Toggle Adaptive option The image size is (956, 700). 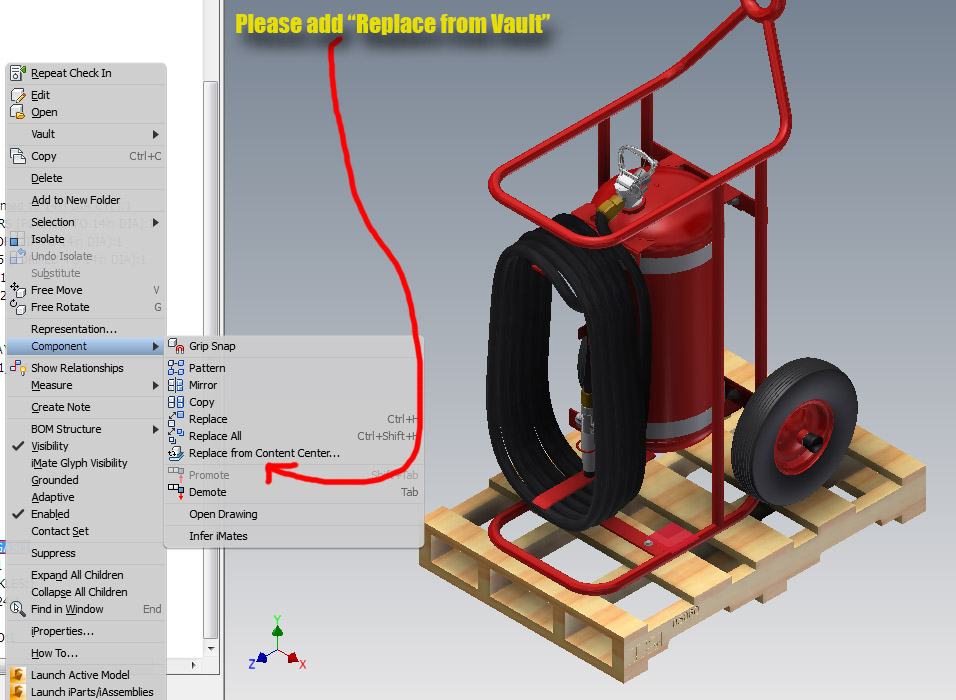pos(85,497)
